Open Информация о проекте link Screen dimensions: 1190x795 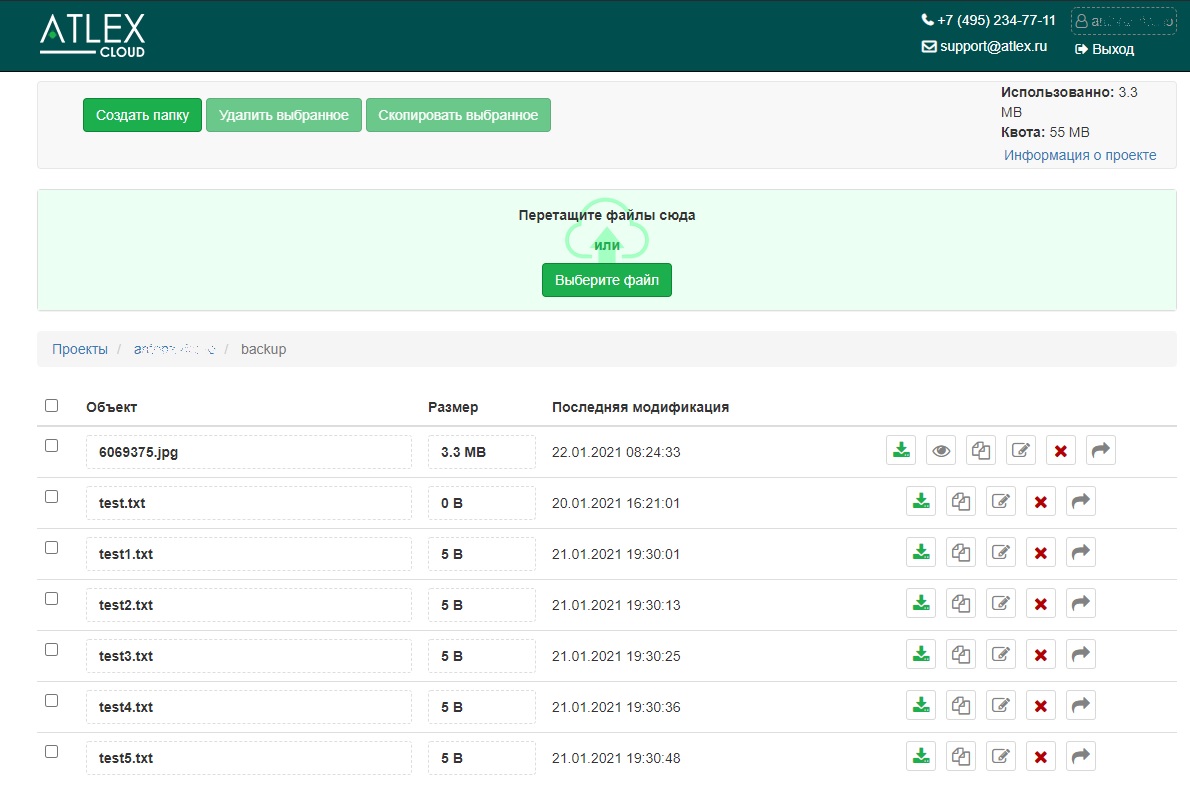(x=1080, y=155)
